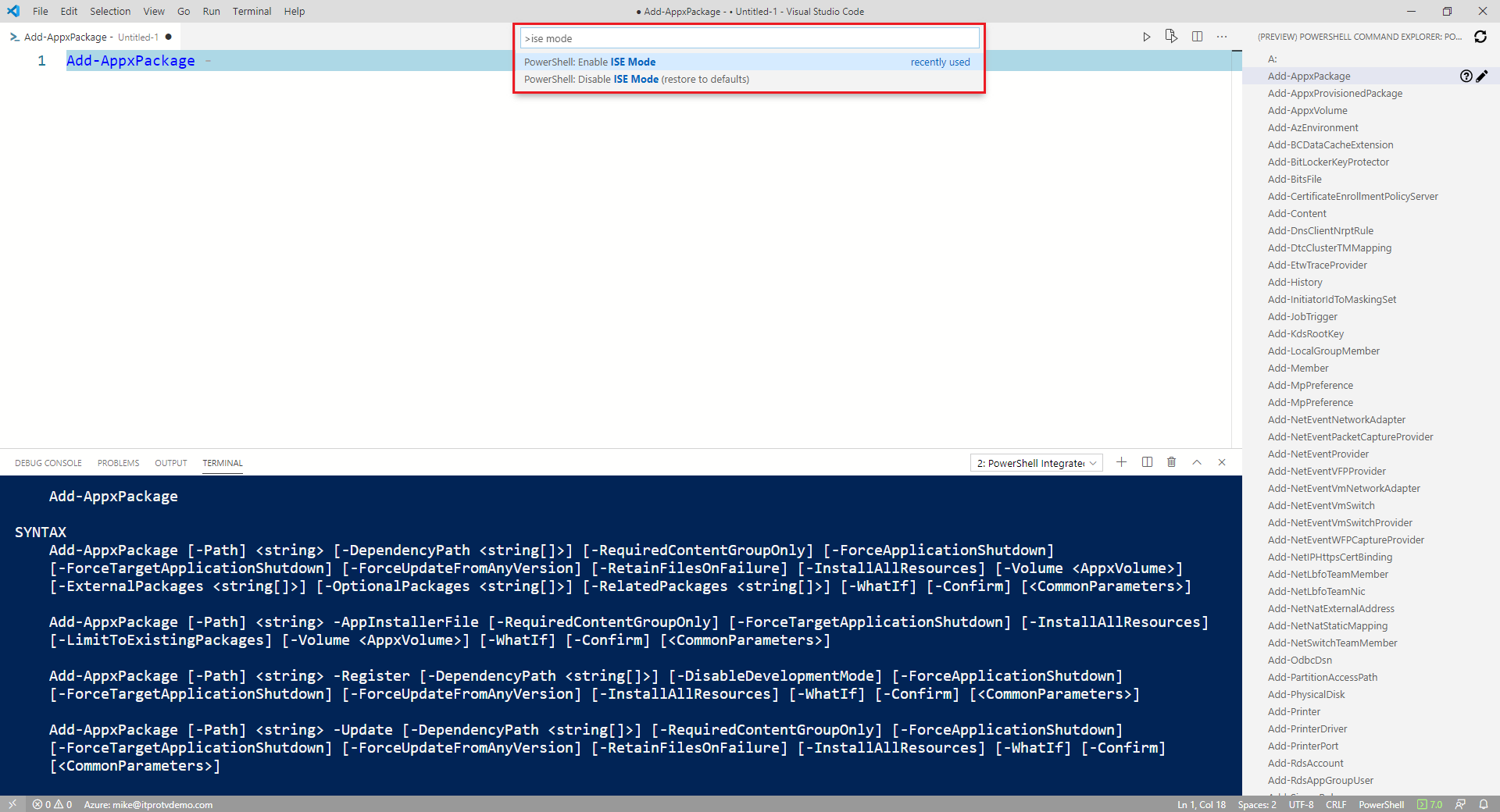Click Add-AppxPackage text in editor line 1
The image size is (1500, 812).
click(x=130, y=61)
